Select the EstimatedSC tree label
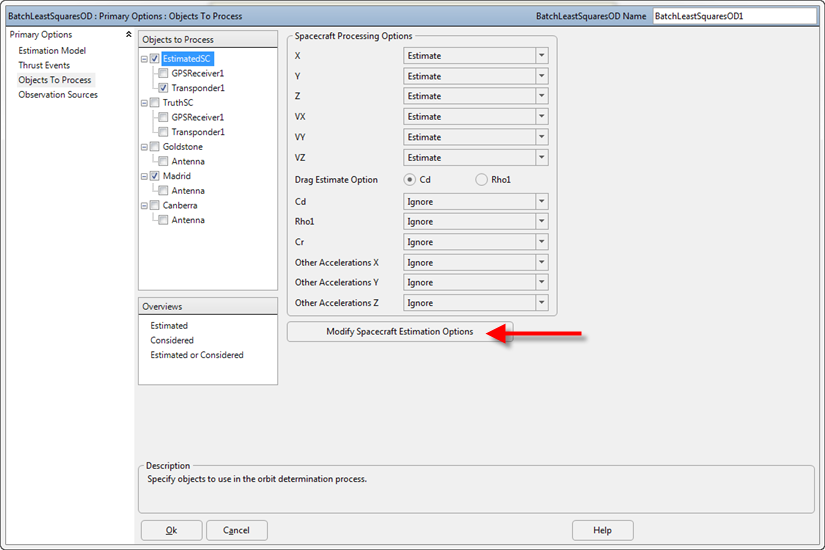The width and height of the screenshot is (825, 550). point(186,58)
